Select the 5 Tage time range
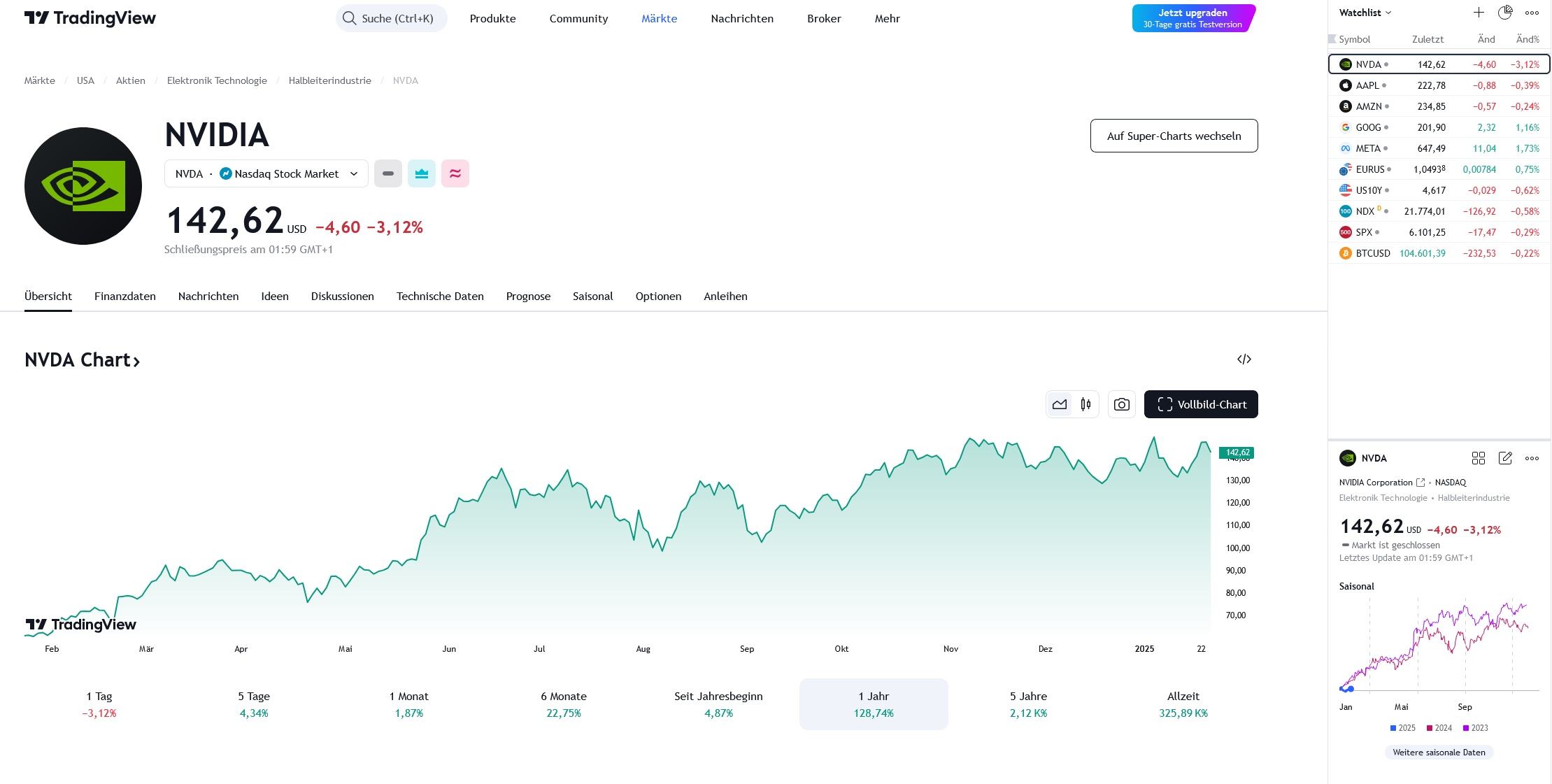Image resolution: width=1552 pixels, height=784 pixels. (x=254, y=704)
